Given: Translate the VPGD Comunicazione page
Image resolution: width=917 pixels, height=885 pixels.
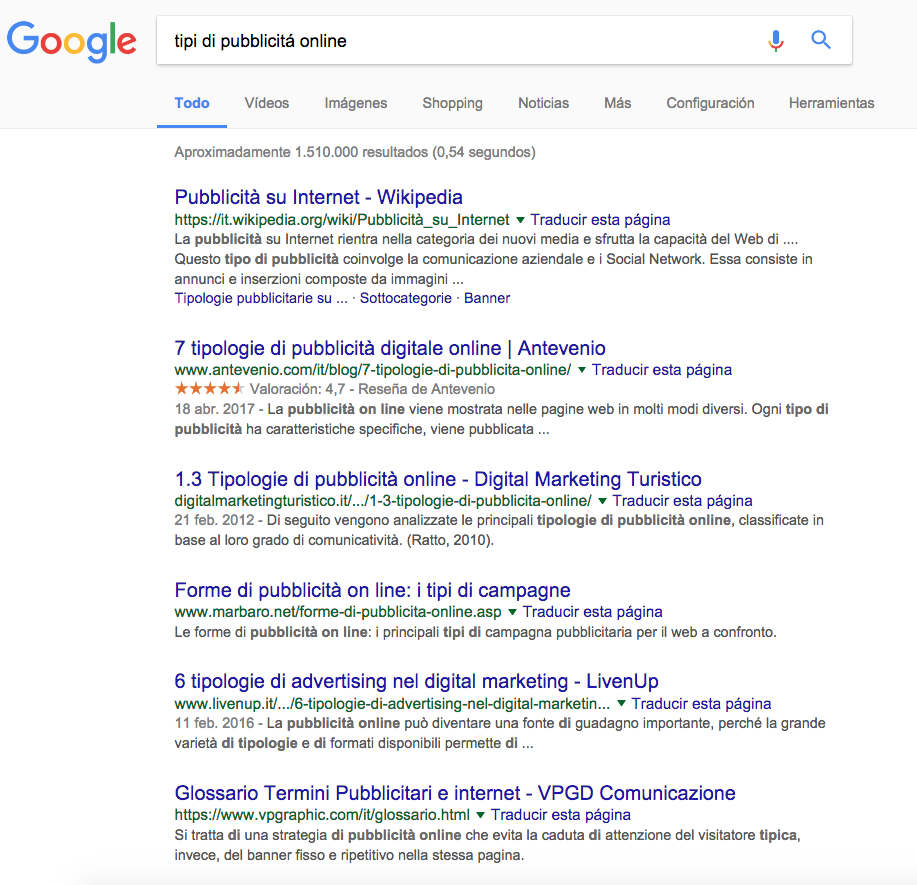Looking at the screenshot, I should [560, 815].
